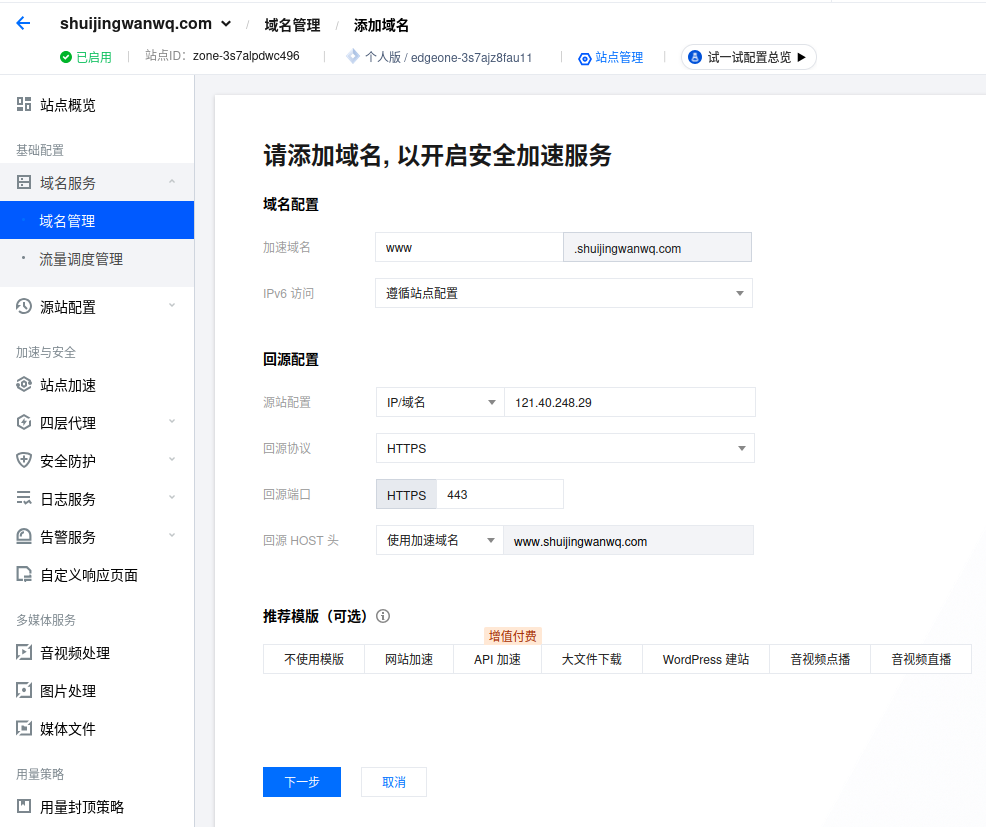Viewport: 986px width, 827px height.
Task: Click the 站点管理 hexagon gear icon
Action: click(x=585, y=58)
